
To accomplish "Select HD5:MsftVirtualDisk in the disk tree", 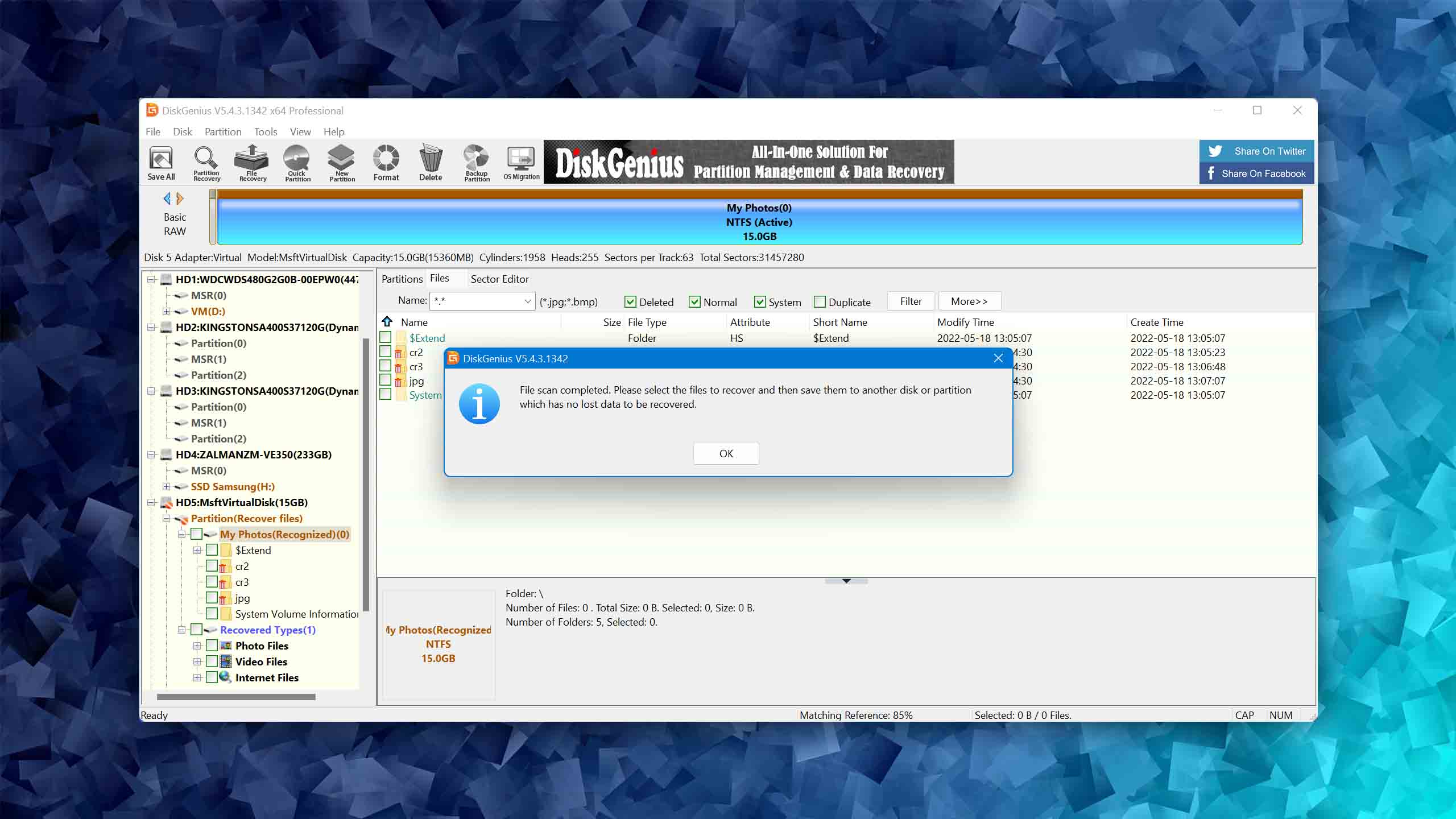I will click(x=241, y=502).
